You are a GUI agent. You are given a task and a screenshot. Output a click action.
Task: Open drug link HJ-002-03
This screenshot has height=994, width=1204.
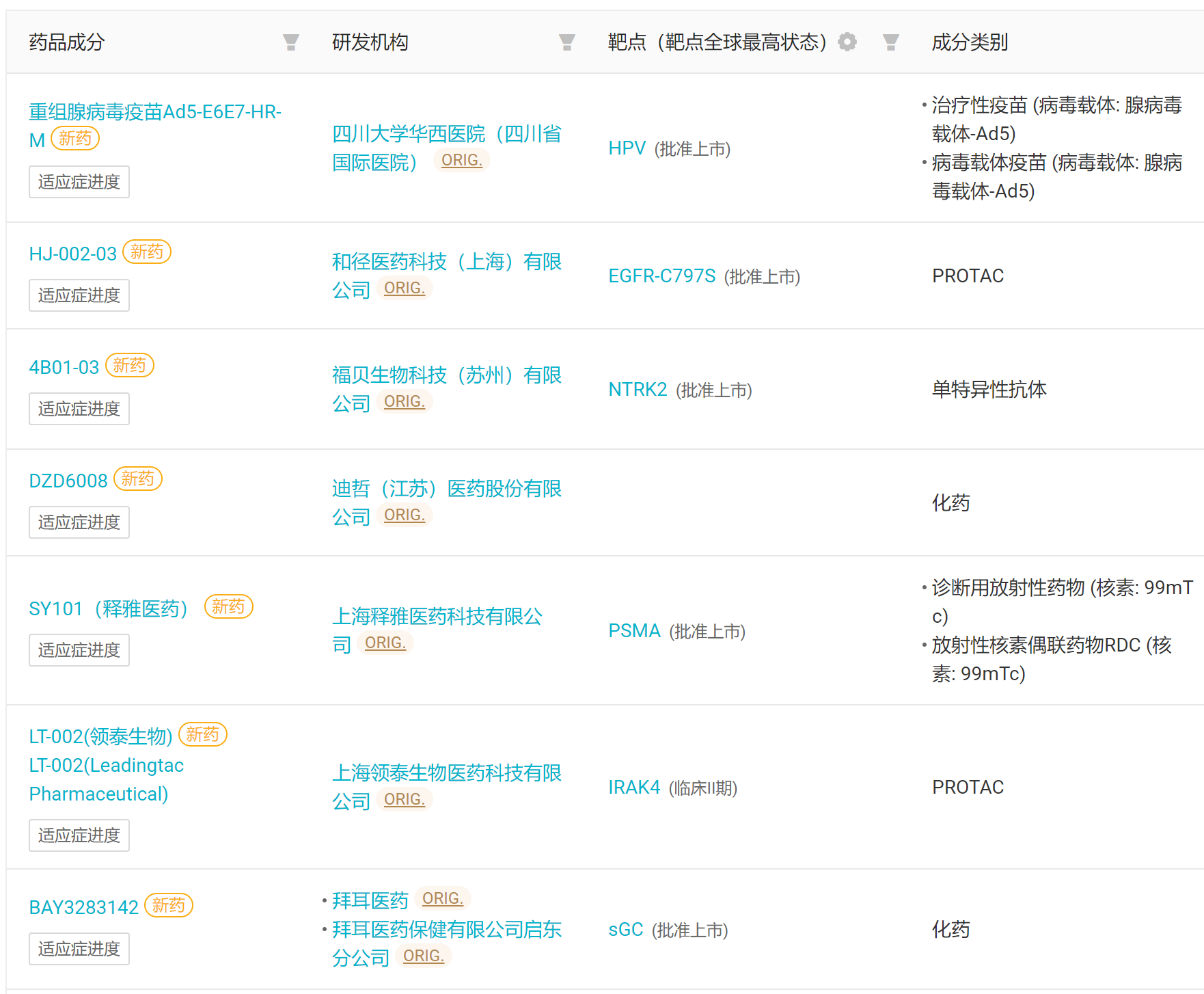click(73, 254)
